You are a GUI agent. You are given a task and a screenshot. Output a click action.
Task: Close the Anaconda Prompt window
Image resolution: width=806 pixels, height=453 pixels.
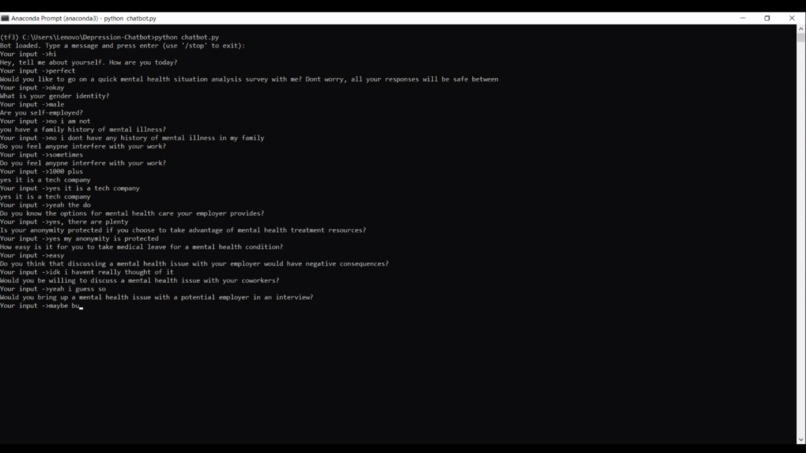[792, 18]
